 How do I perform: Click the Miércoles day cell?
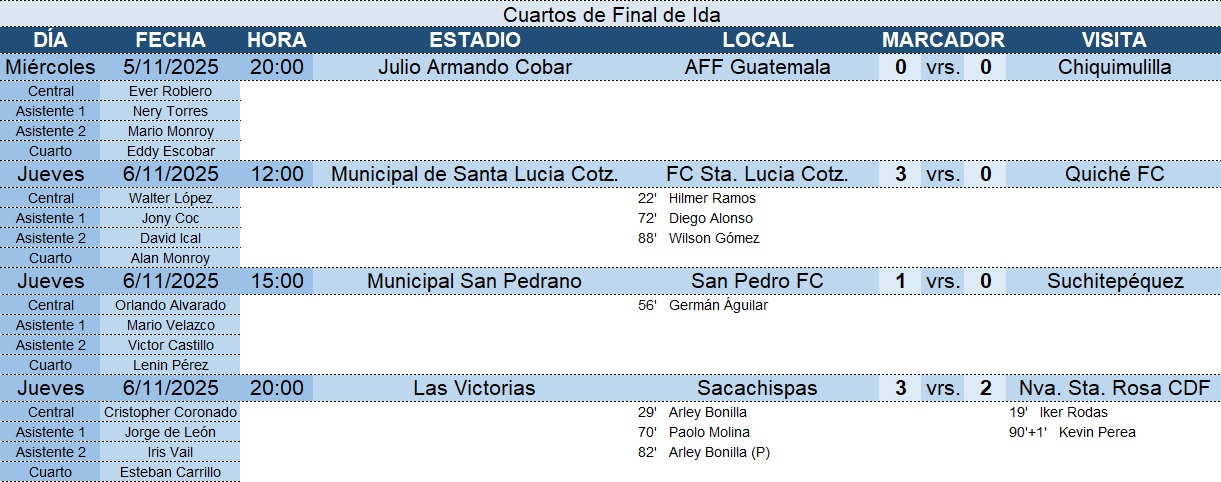click(51, 67)
